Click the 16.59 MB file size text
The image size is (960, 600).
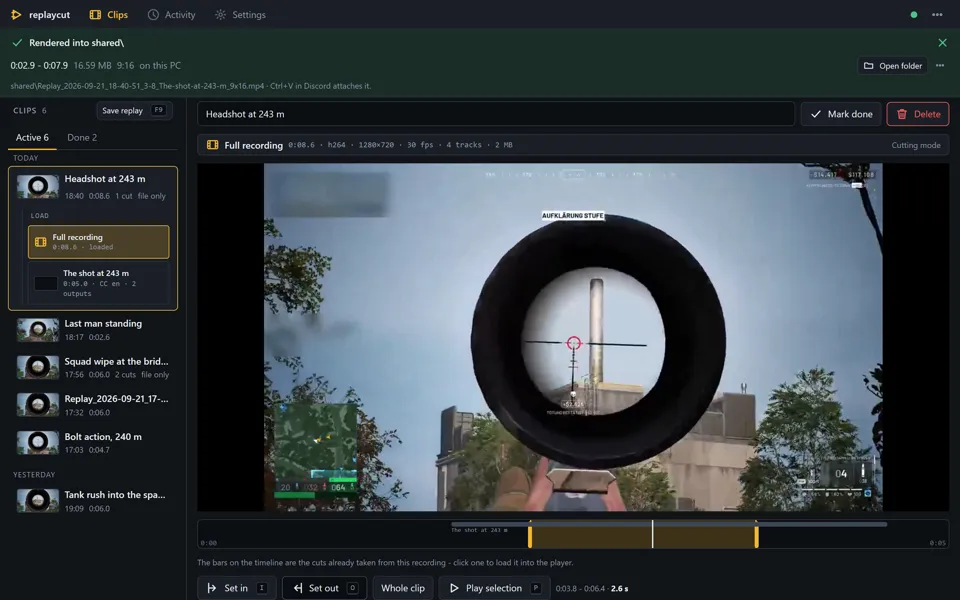92,66
